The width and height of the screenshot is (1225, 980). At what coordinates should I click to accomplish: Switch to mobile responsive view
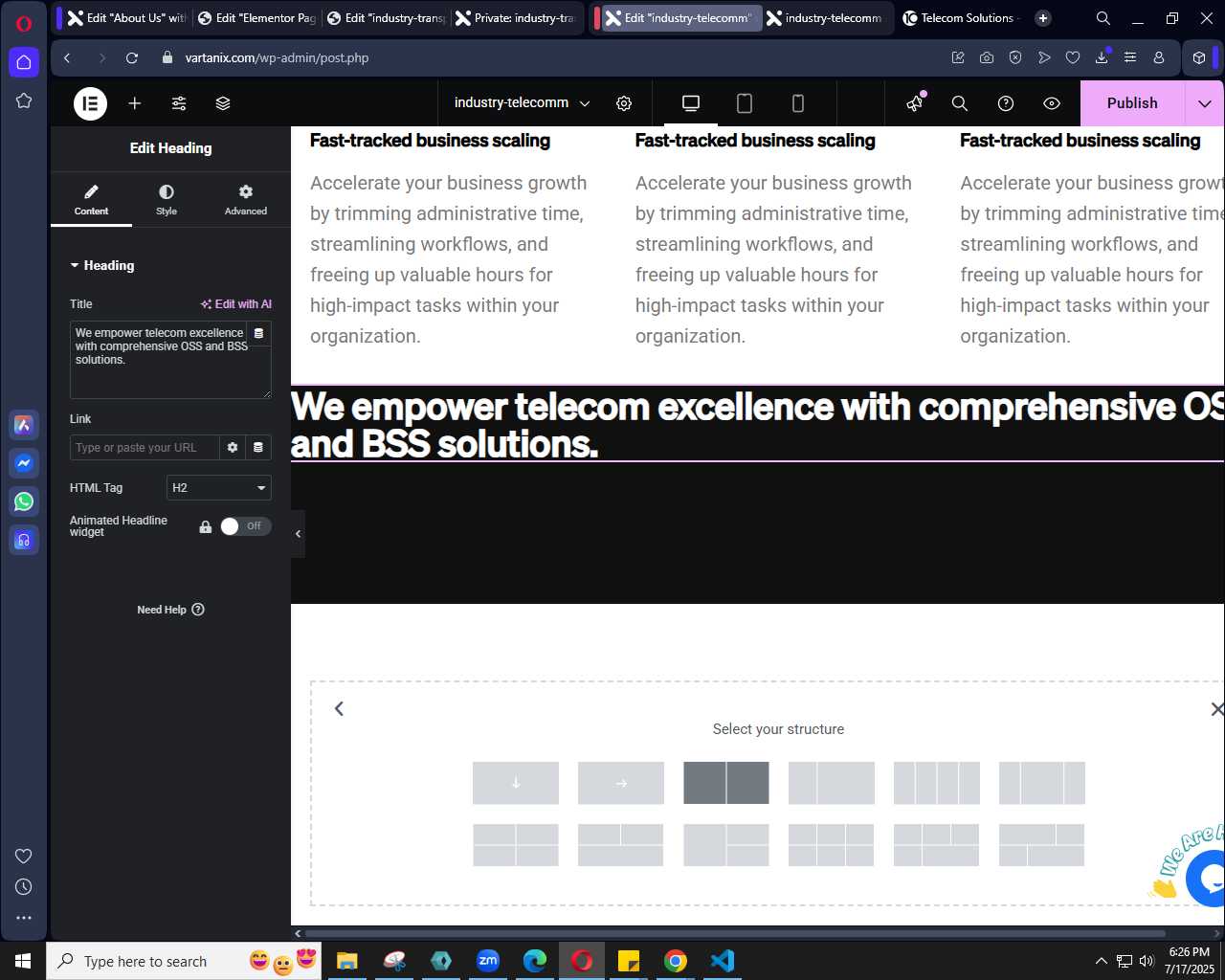pos(798,103)
